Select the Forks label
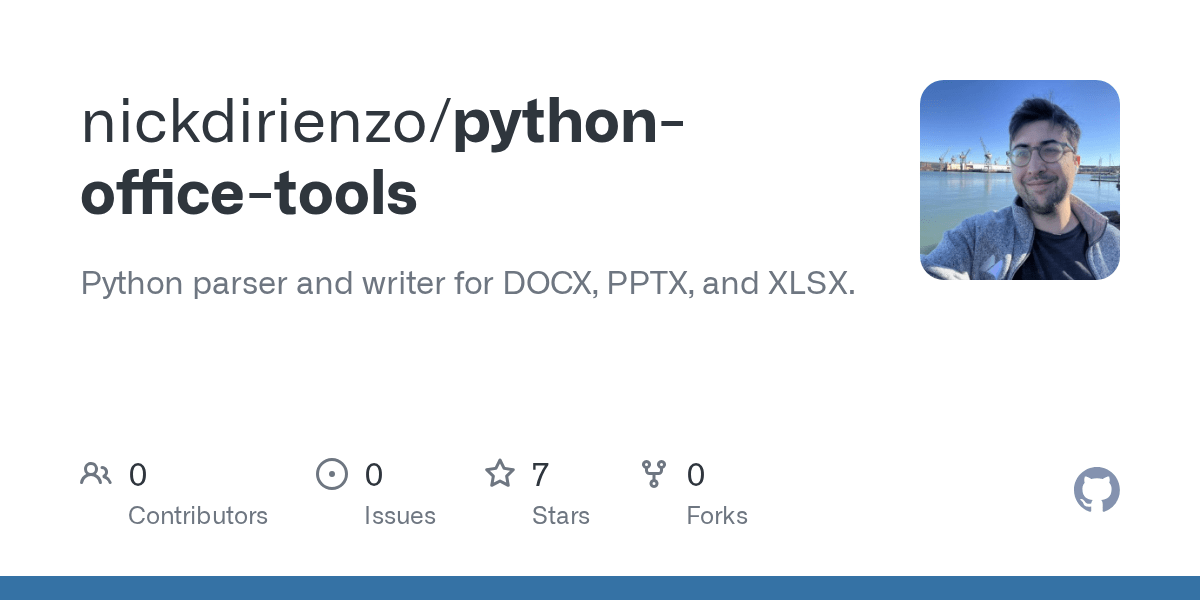This screenshot has height=600, width=1200. point(717,516)
